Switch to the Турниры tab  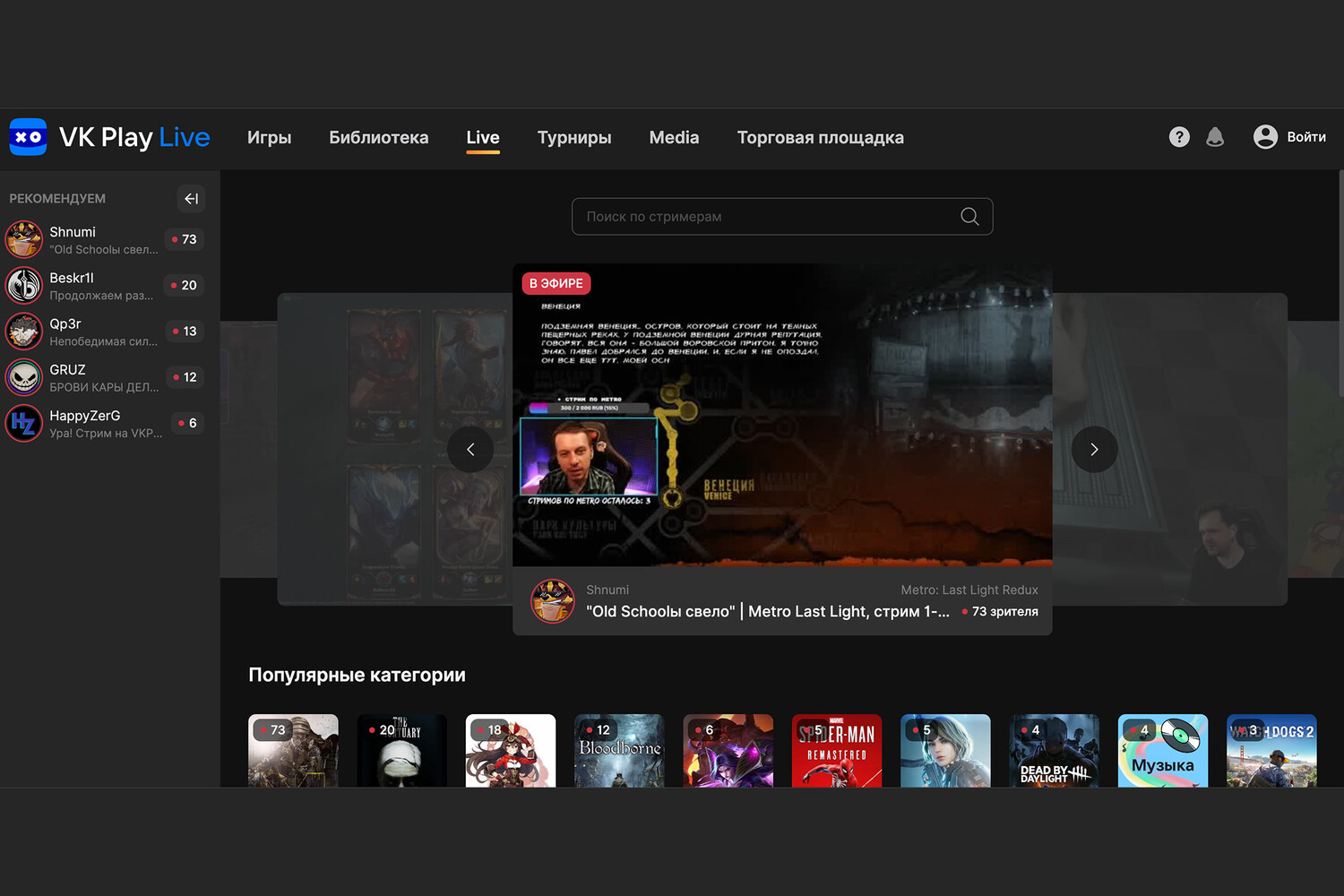click(x=574, y=138)
